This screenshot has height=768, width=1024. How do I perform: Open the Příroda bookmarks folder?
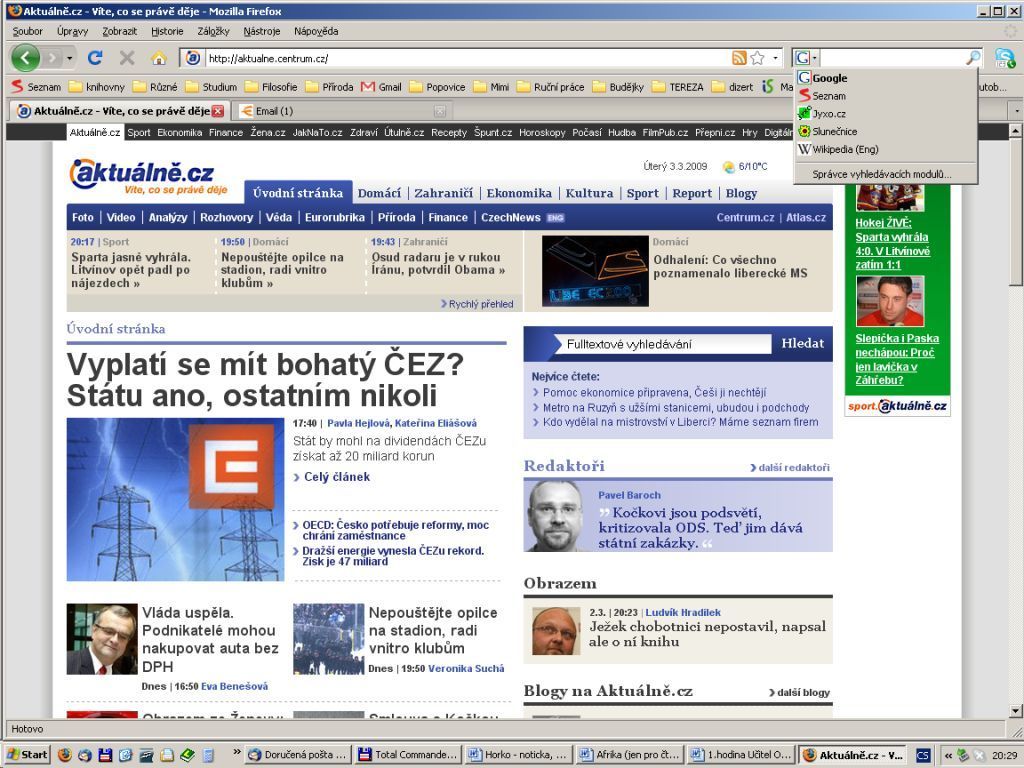(x=329, y=87)
